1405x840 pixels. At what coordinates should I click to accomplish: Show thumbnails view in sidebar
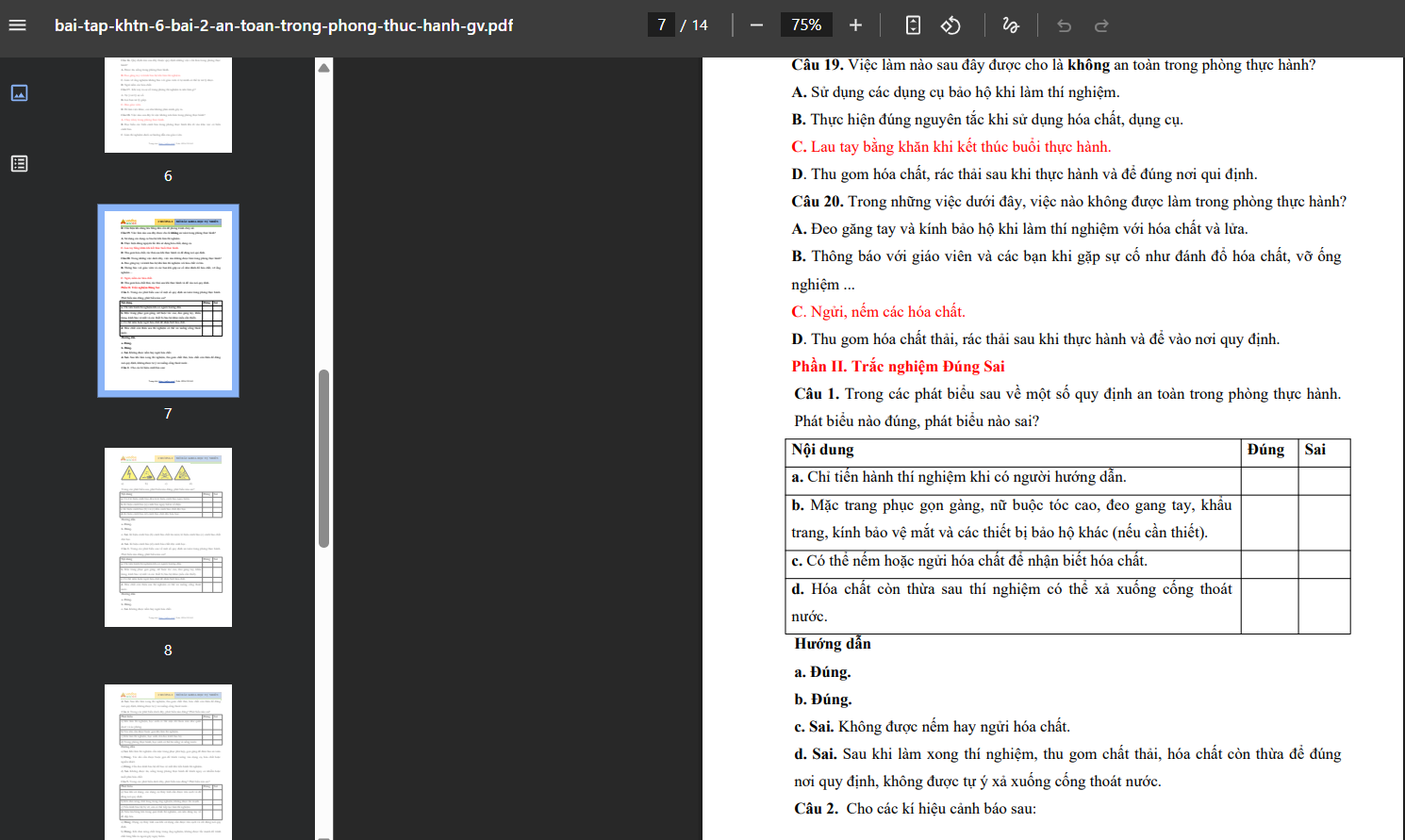pyautogui.click(x=19, y=92)
